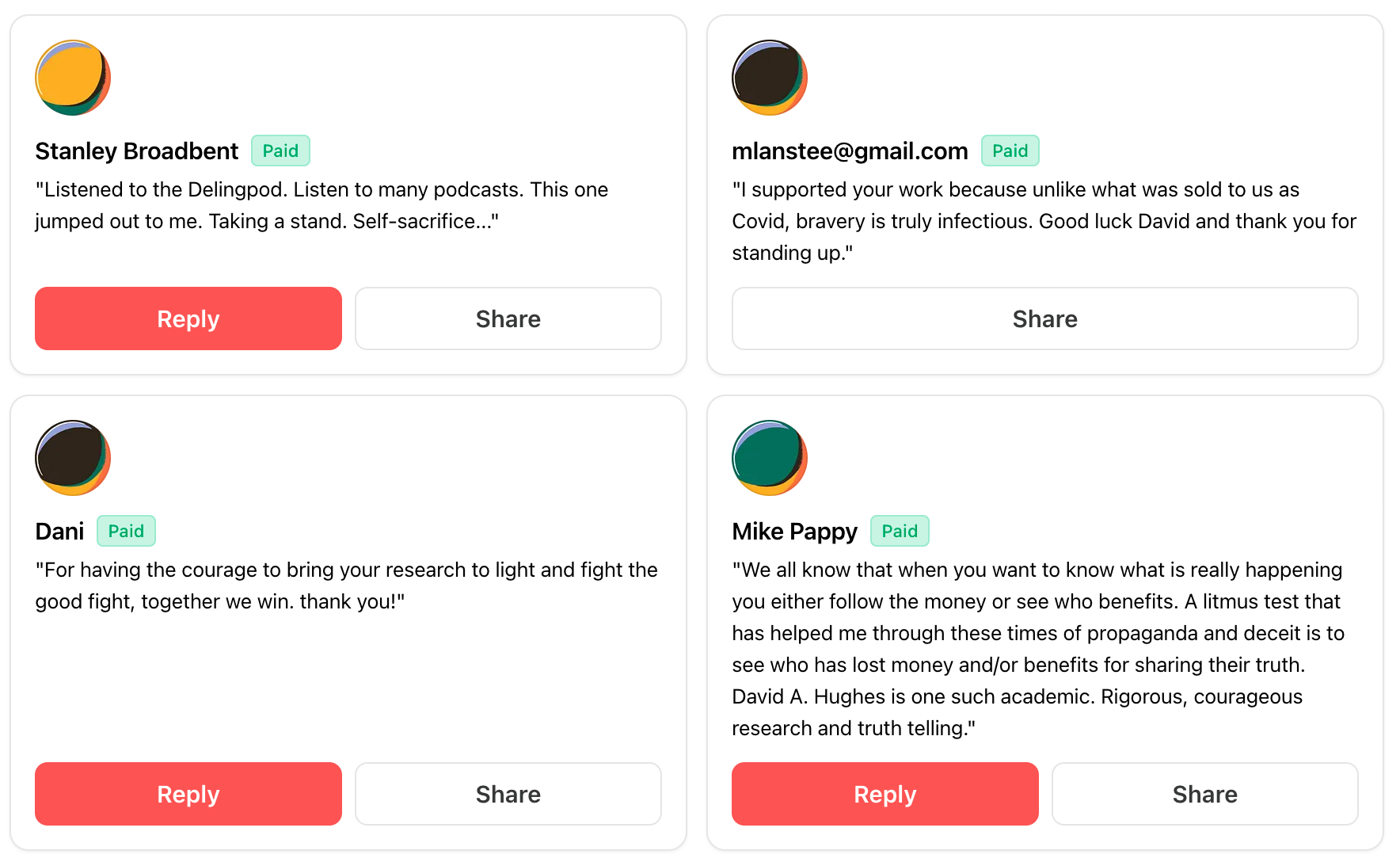The height and width of the screenshot is (862, 1400).
Task: Click the Dani subscriber name
Action: [59, 531]
